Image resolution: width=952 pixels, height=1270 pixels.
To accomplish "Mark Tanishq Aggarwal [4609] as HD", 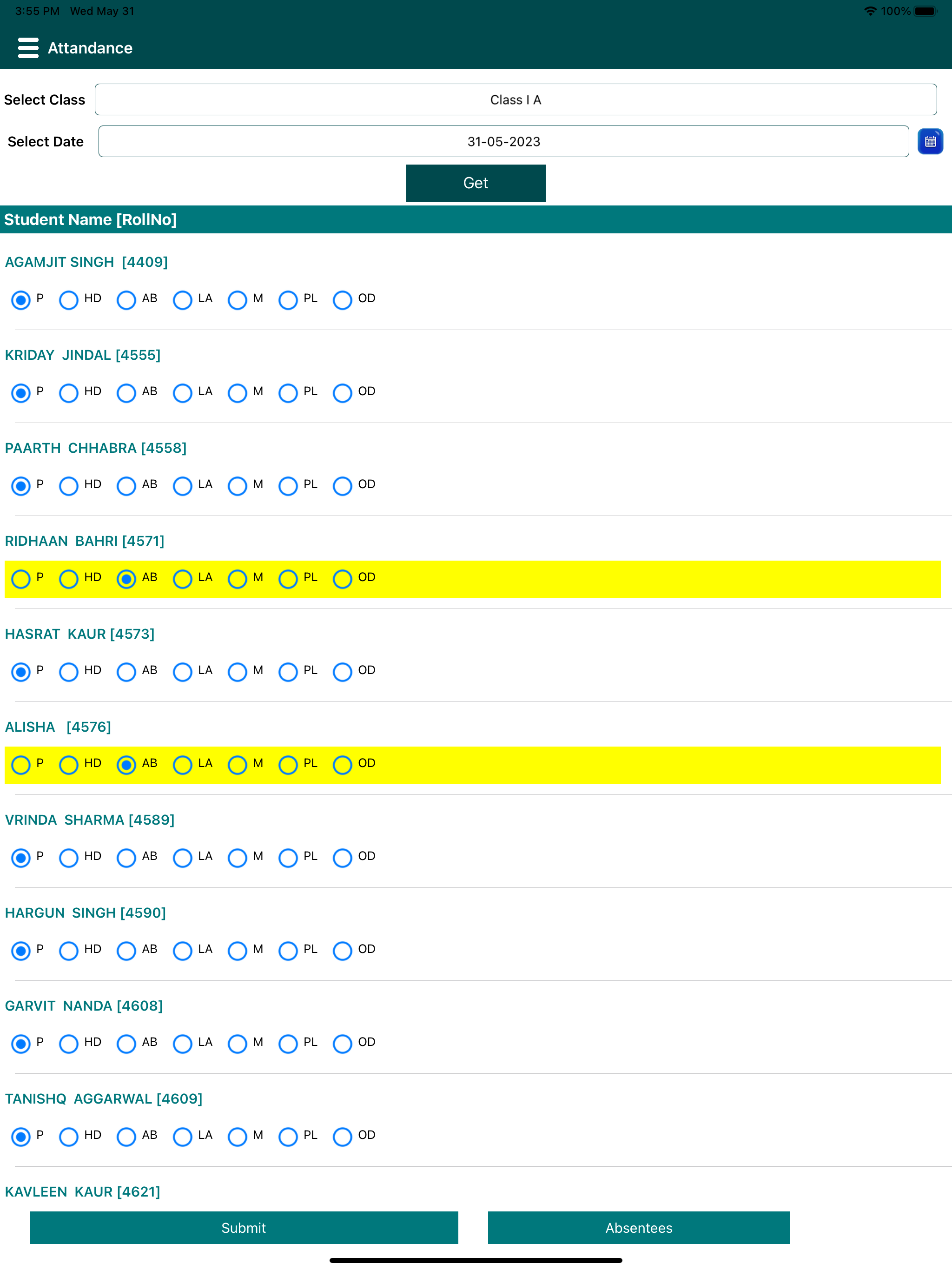I will (68, 1137).
